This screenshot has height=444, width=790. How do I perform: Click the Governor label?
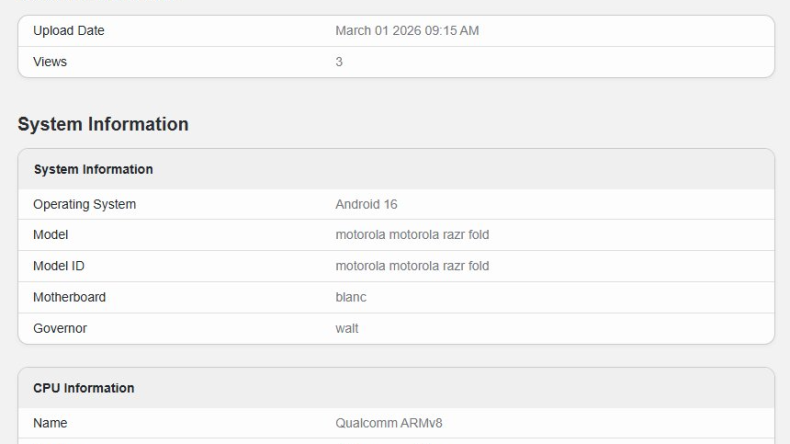click(x=60, y=328)
